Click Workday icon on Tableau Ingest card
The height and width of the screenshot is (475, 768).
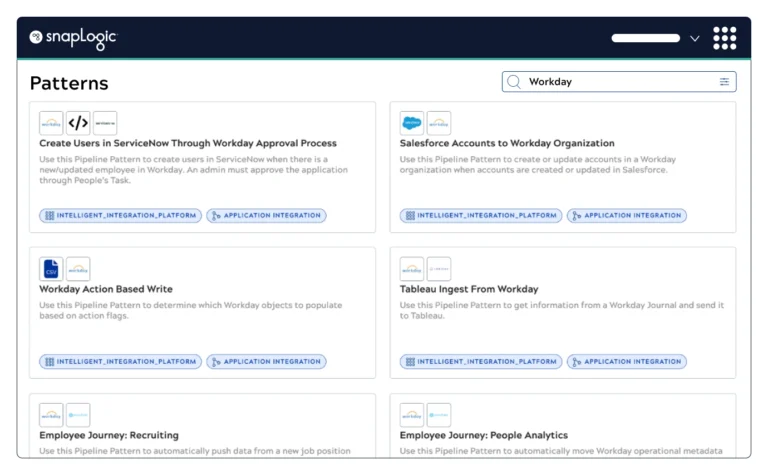pyautogui.click(x=412, y=269)
